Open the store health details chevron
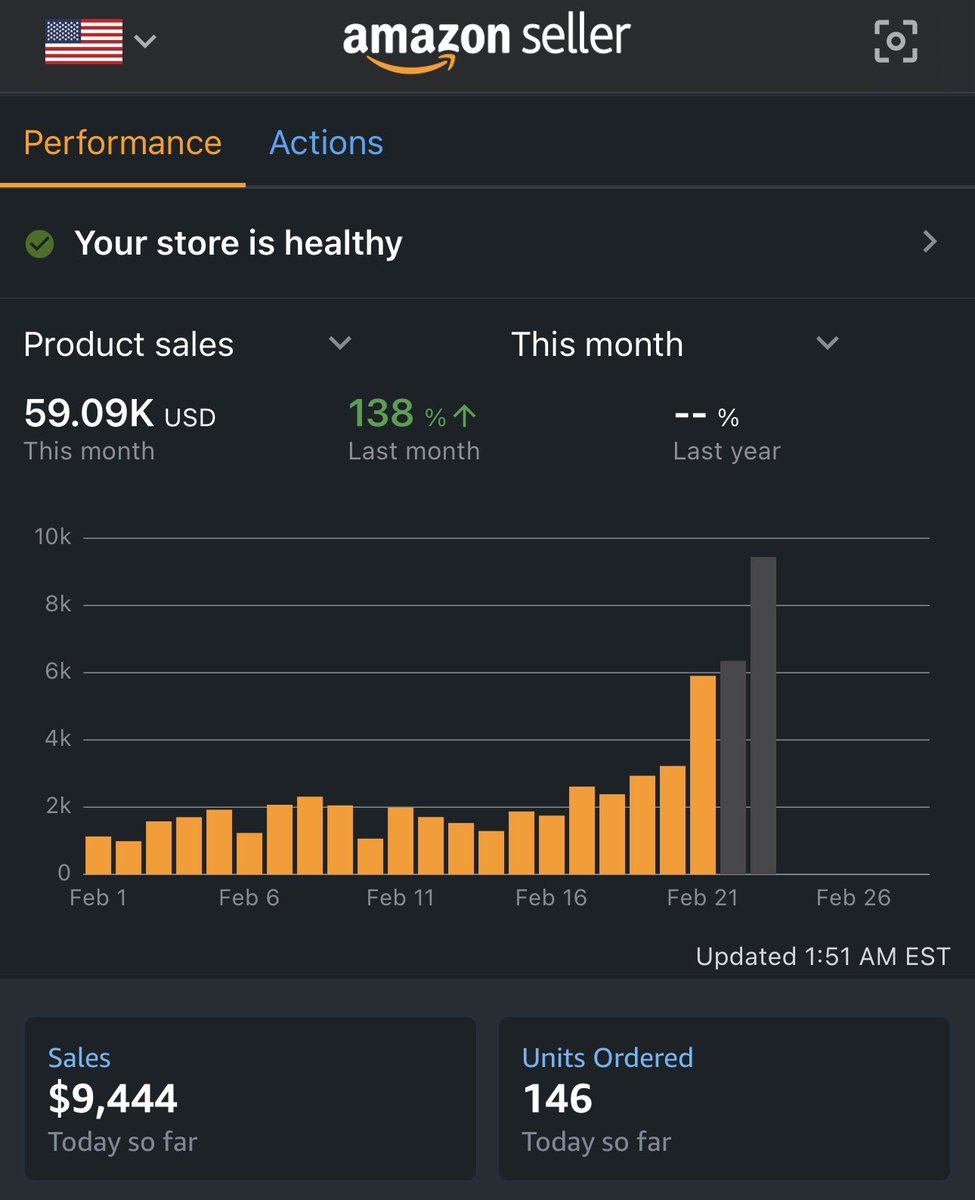The width and height of the screenshot is (975, 1200). point(929,242)
